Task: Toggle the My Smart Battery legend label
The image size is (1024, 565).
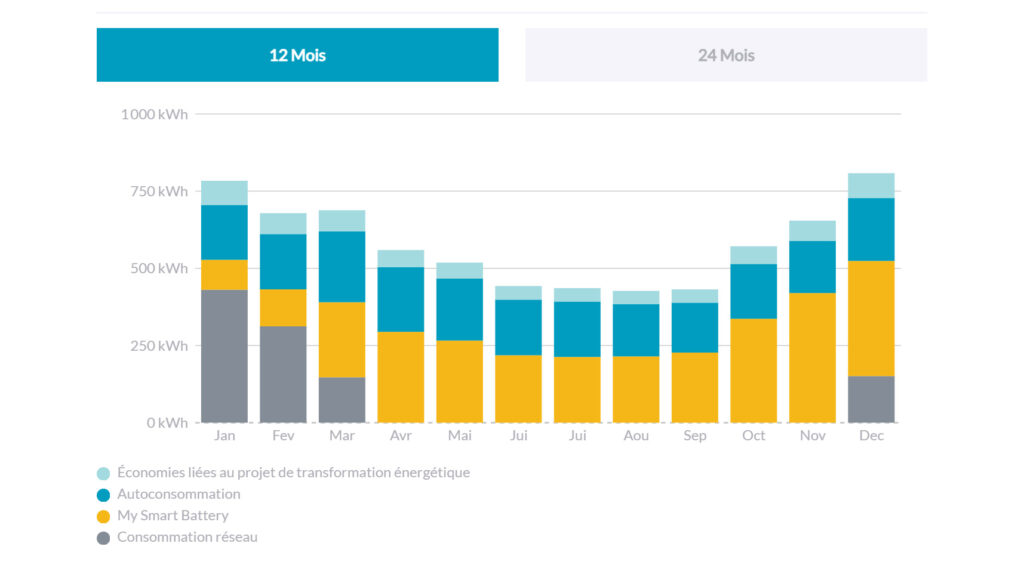Action: (172, 516)
